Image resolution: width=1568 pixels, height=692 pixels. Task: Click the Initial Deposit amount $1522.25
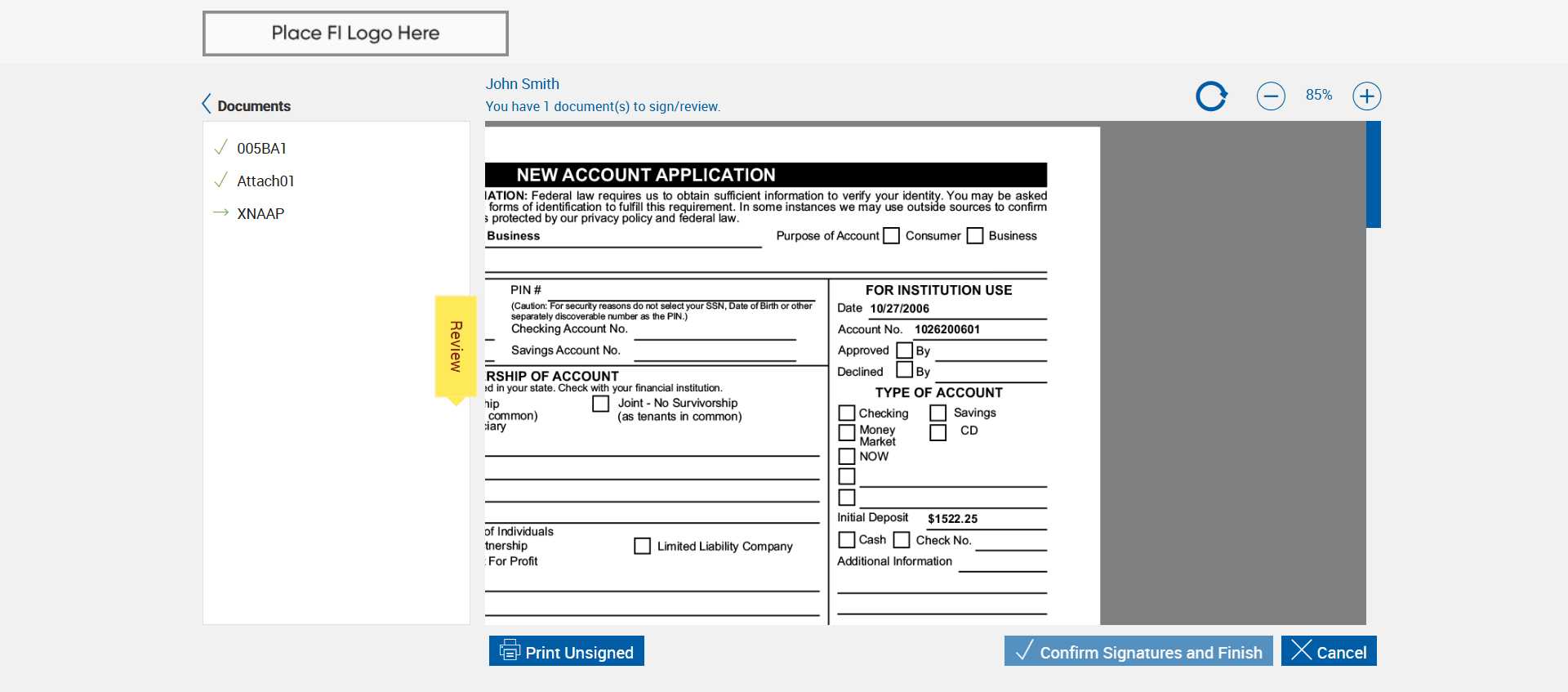pyautogui.click(x=952, y=519)
